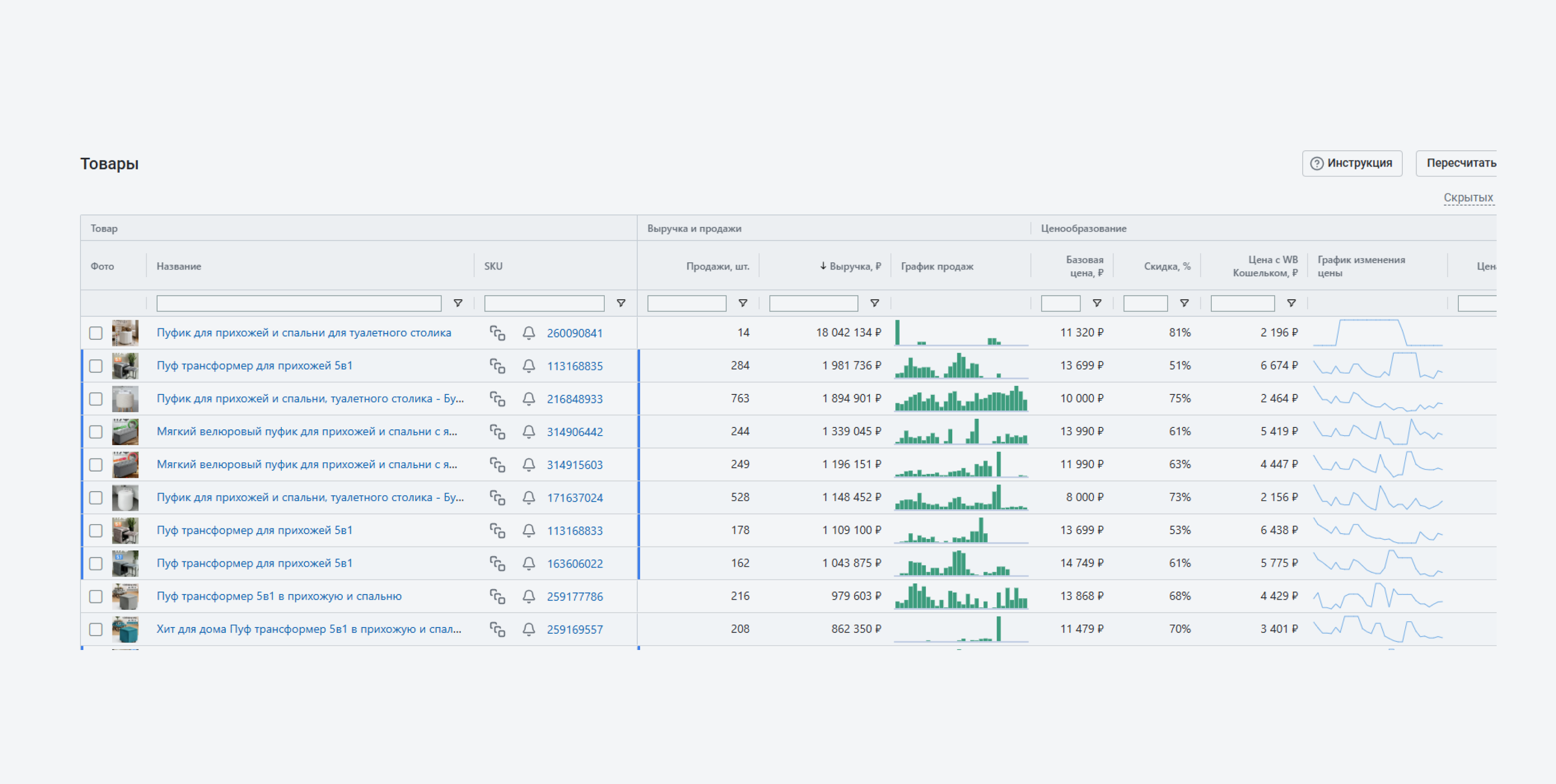Click sales chart of Пуф трансформер 259177786
This screenshot has width=1556, height=784.
[x=960, y=596]
